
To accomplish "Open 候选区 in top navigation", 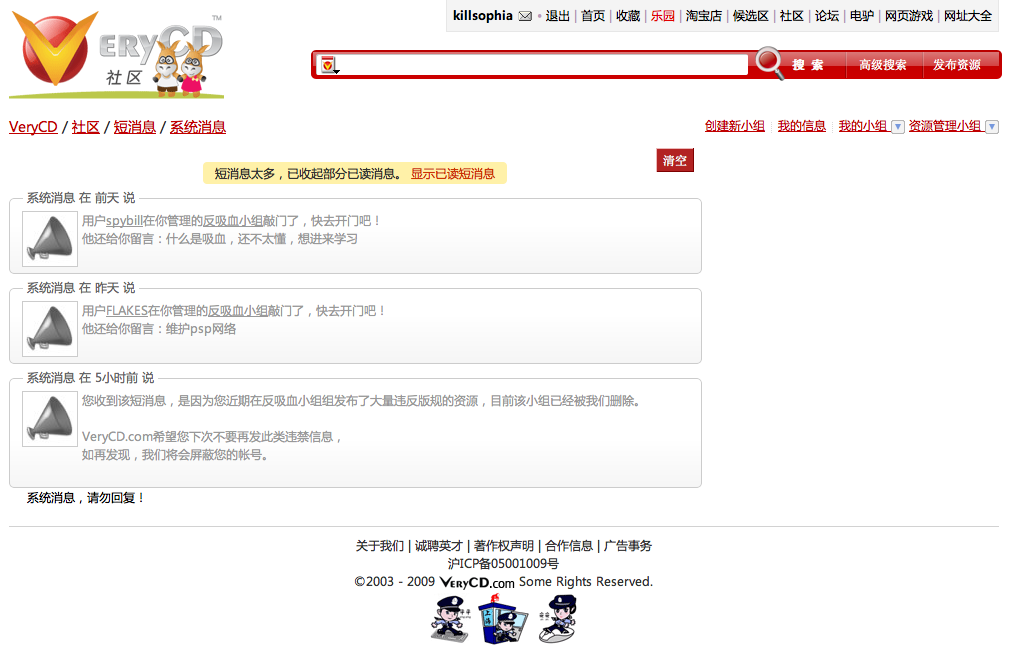I will click(751, 16).
